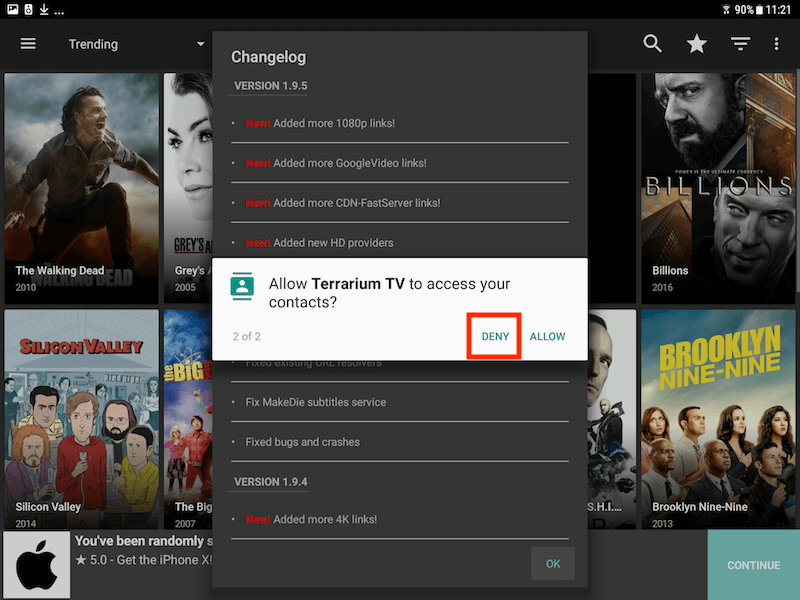Tap the Apple logo ad icon

coord(37,565)
